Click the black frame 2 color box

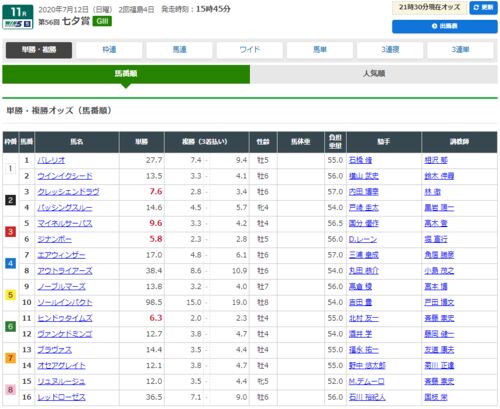click(10, 200)
